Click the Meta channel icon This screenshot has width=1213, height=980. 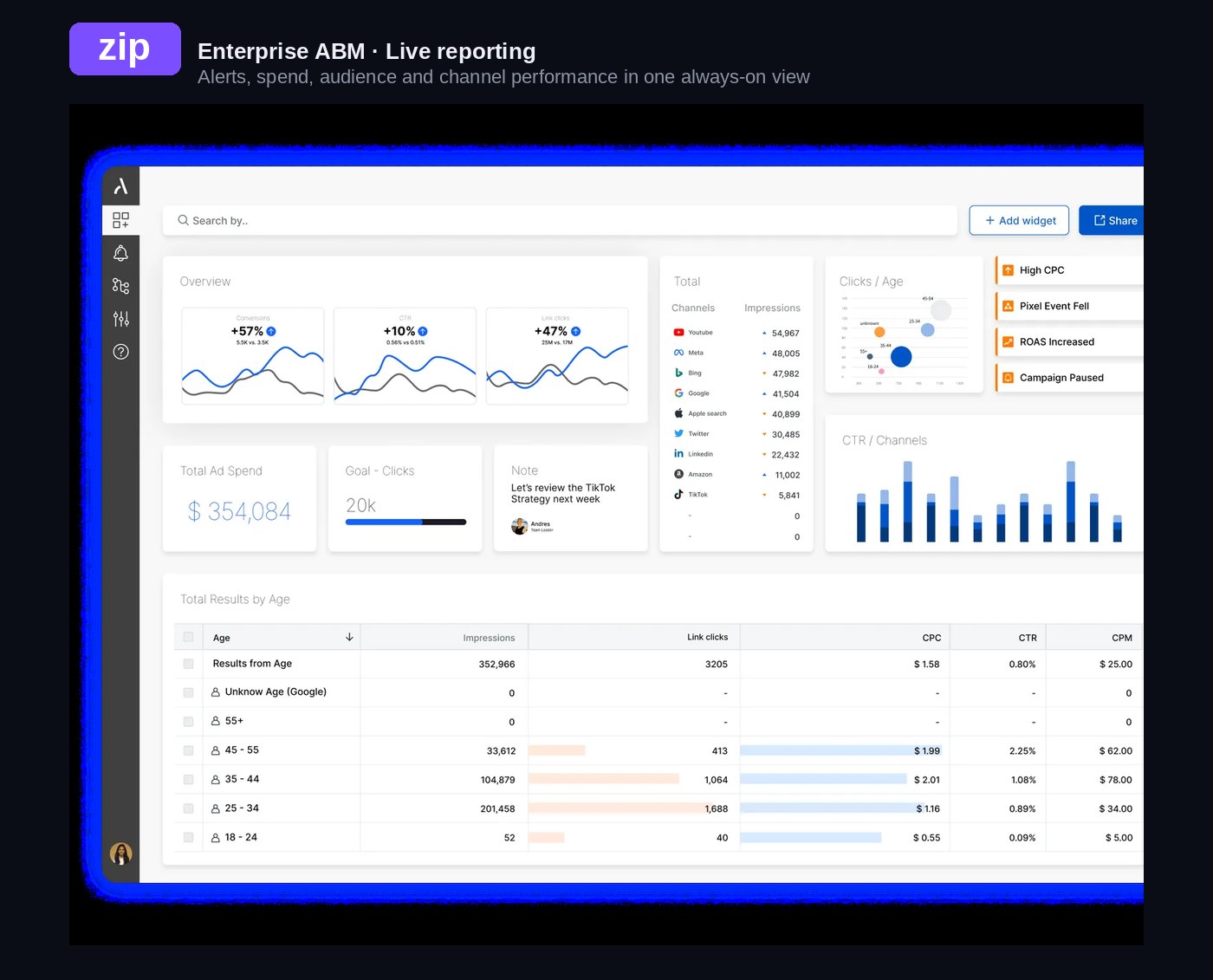click(x=678, y=353)
